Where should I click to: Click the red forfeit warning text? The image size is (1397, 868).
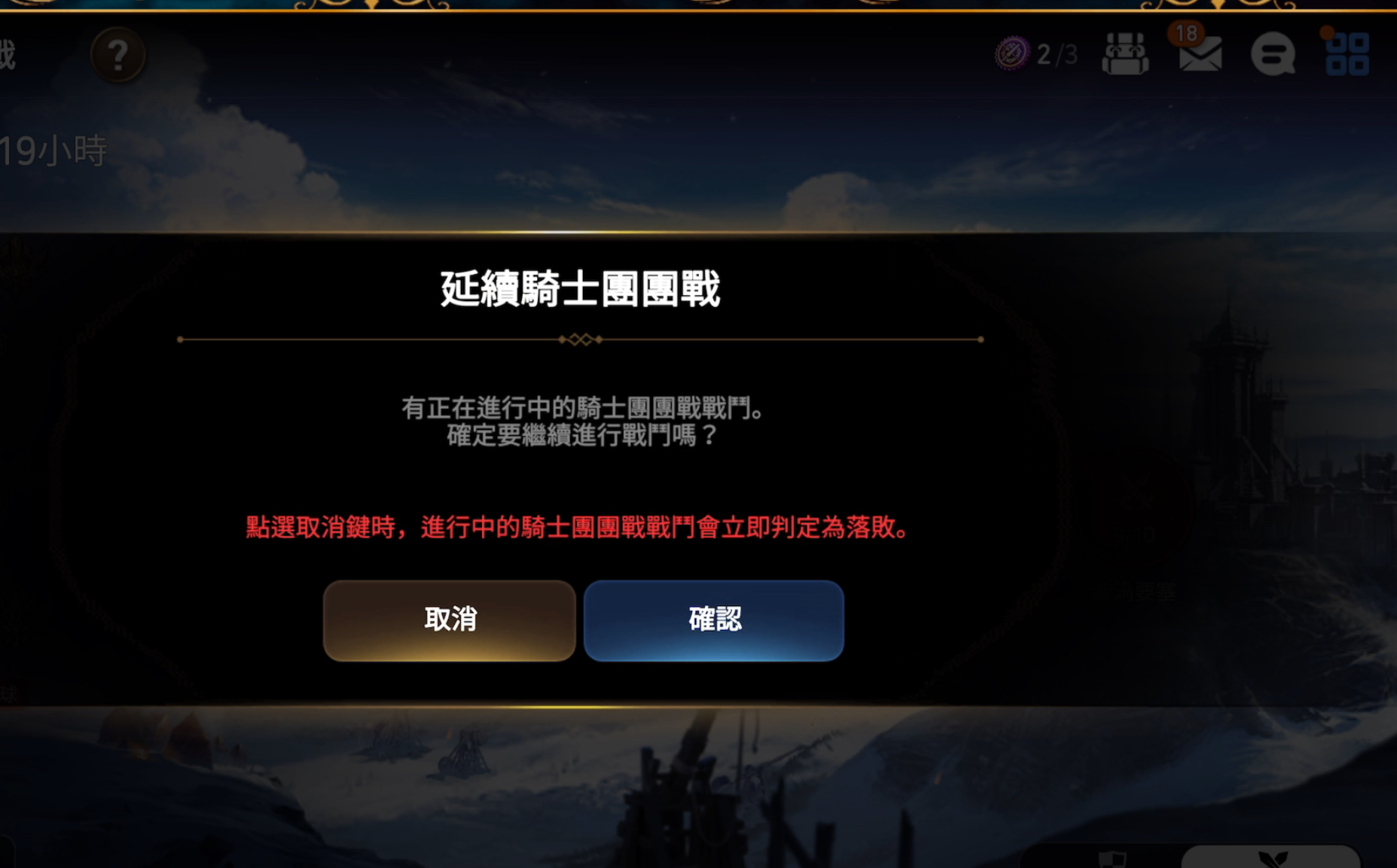click(x=578, y=527)
